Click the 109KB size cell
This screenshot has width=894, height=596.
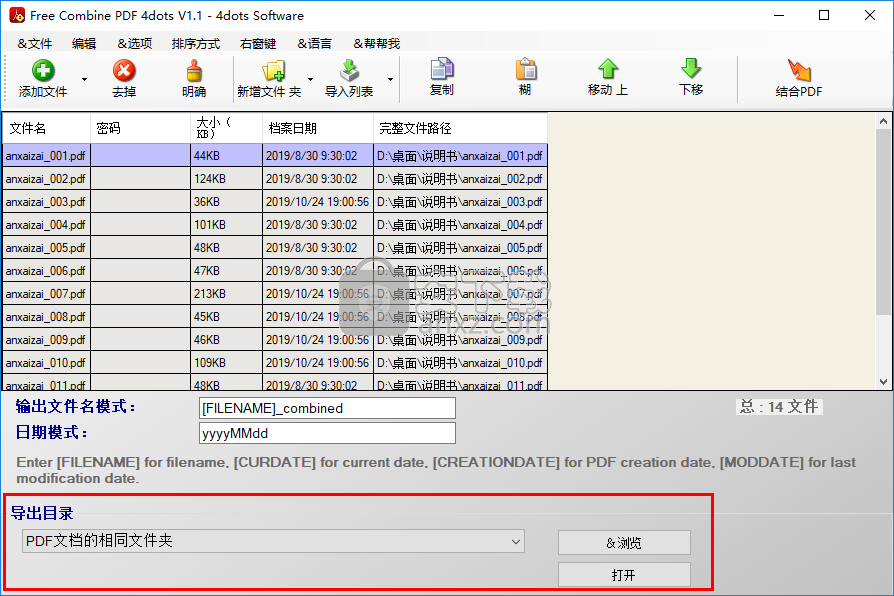point(226,363)
